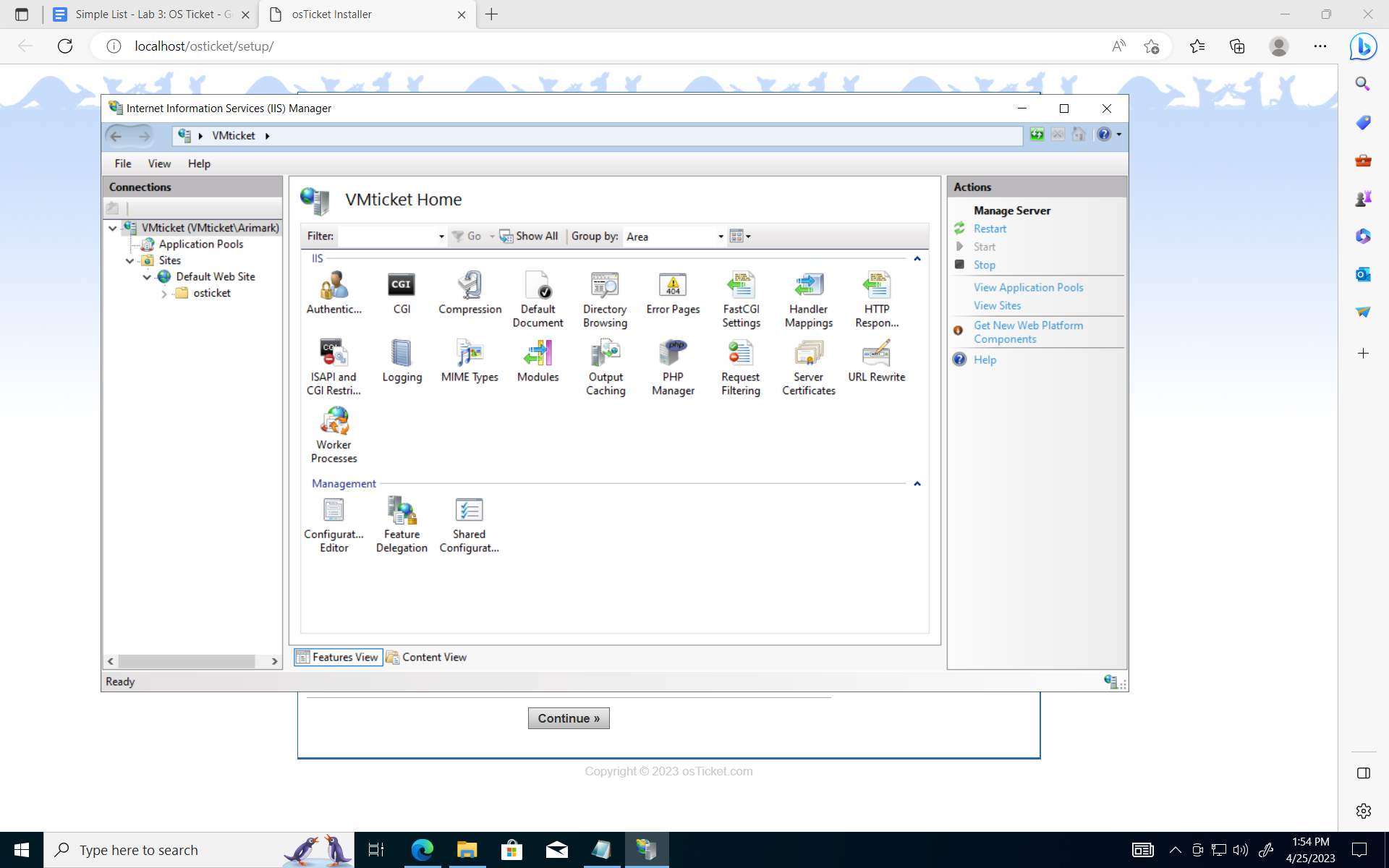Click View Application Pools link
The height and width of the screenshot is (868, 1389).
1028,287
